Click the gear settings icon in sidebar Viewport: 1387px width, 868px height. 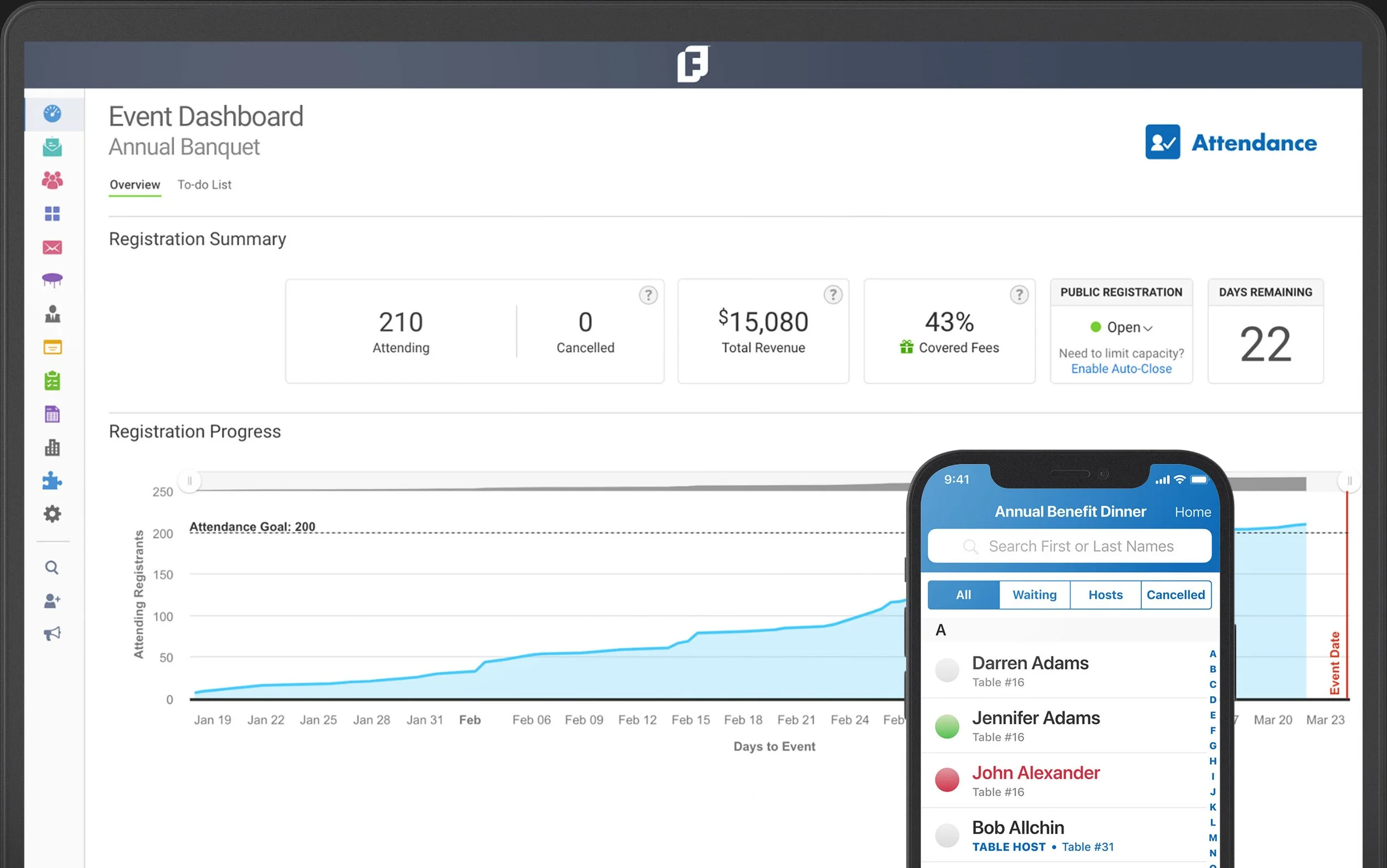52,513
